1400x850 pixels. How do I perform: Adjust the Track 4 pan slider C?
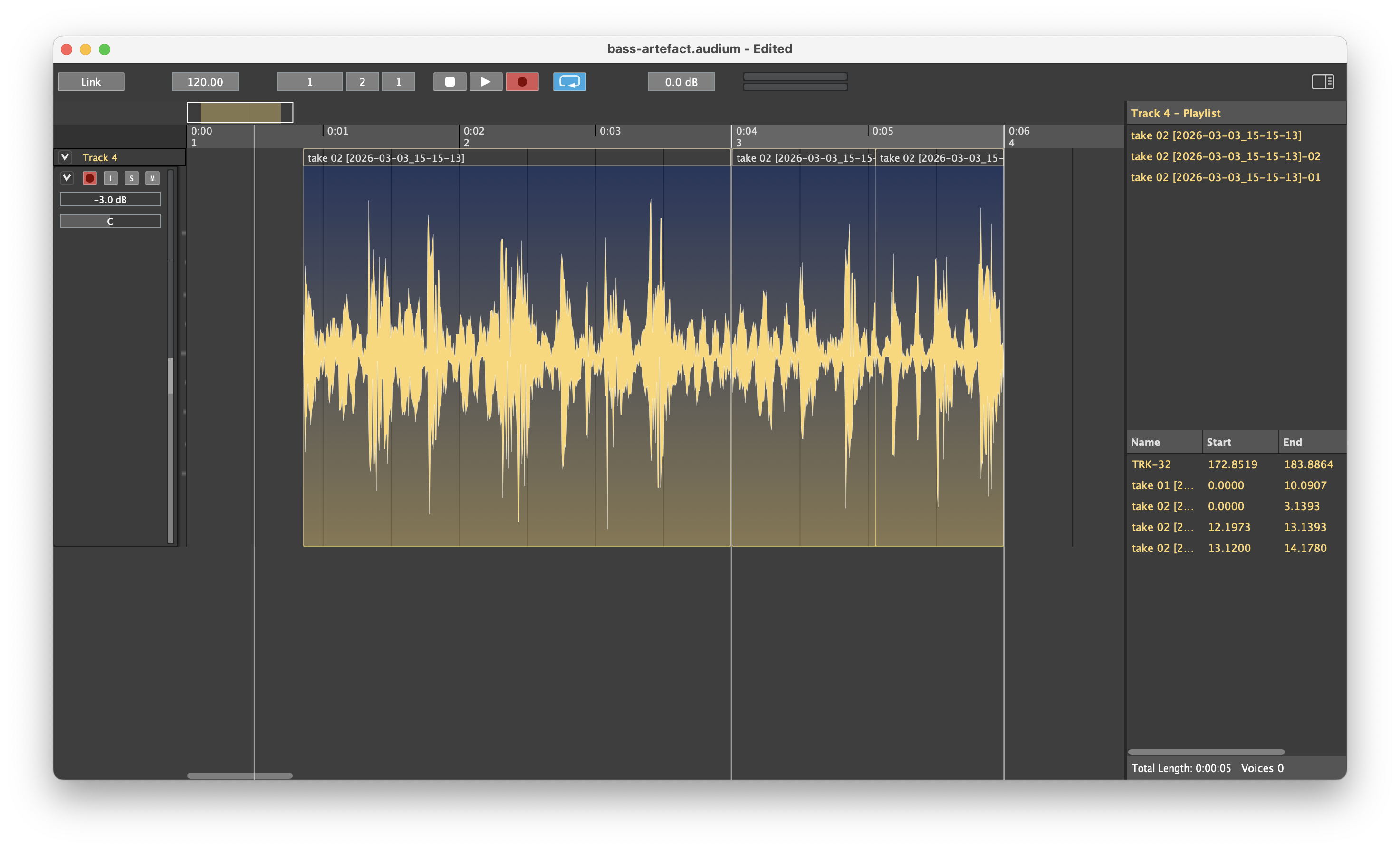tap(110, 221)
